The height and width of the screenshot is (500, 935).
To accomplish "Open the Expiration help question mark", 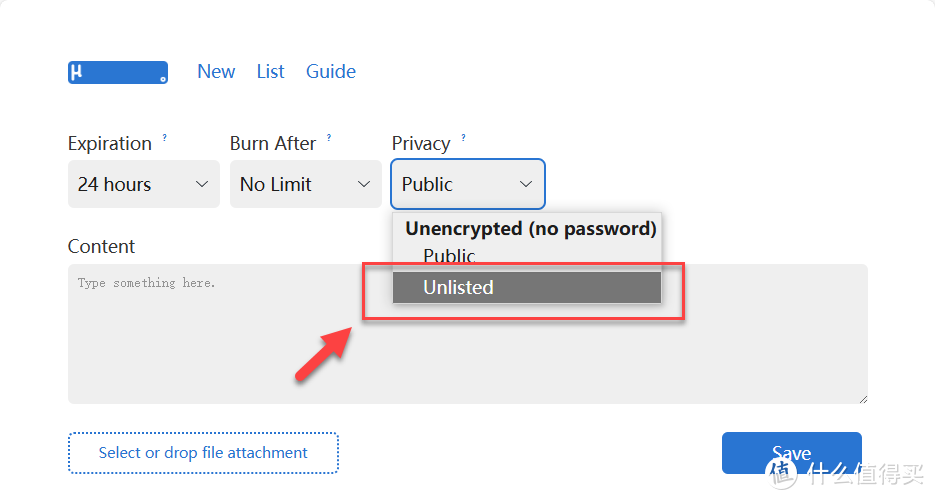I will click(x=165, y=137).
